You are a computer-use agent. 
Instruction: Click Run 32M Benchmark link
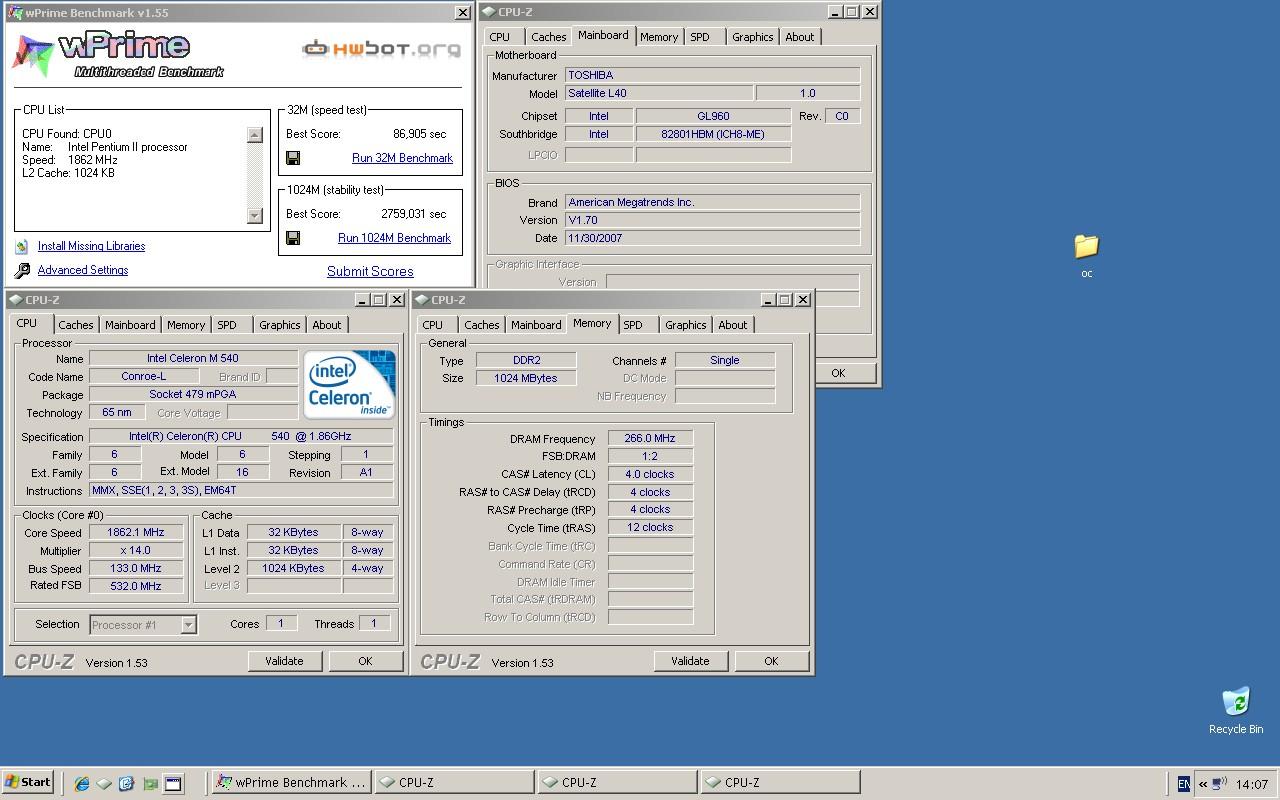pyautogui.click(x=402, y=158)
